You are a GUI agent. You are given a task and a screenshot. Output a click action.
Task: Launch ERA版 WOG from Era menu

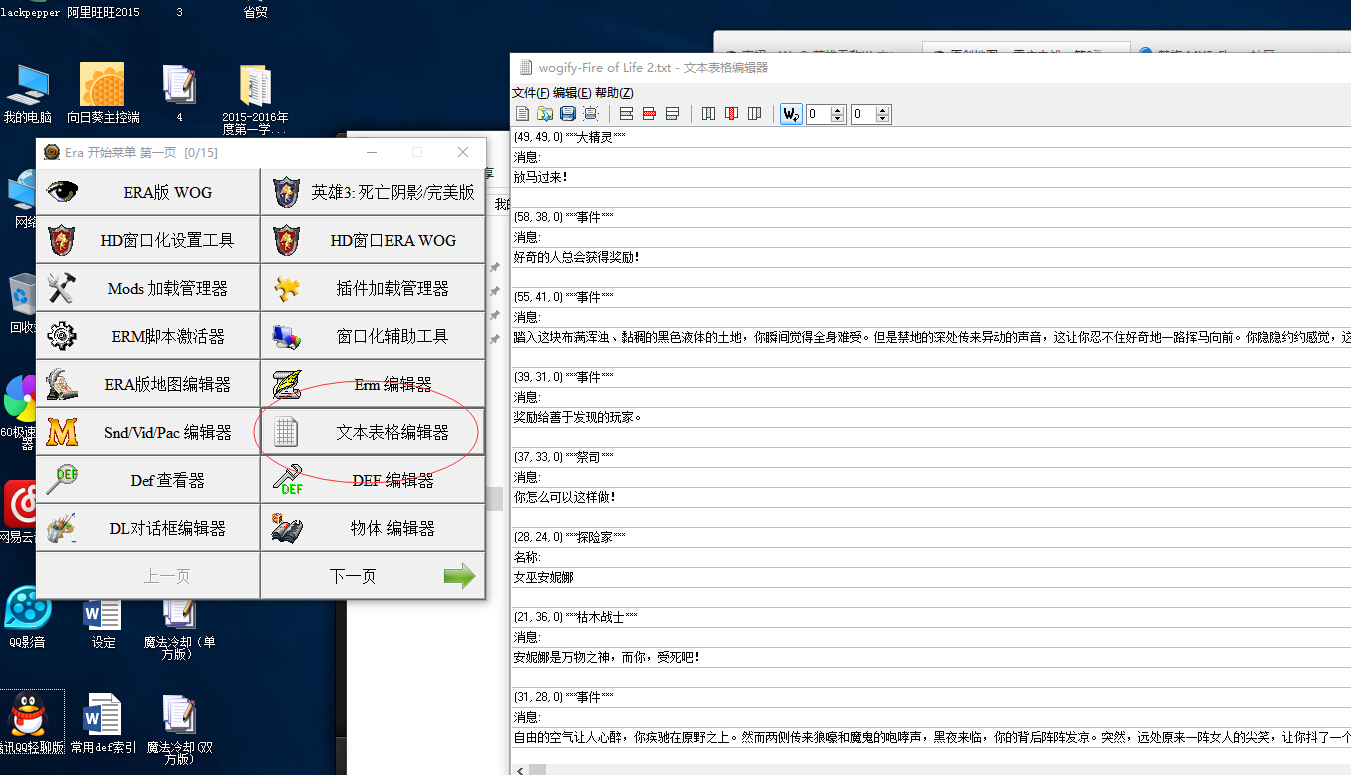point(148,192)
